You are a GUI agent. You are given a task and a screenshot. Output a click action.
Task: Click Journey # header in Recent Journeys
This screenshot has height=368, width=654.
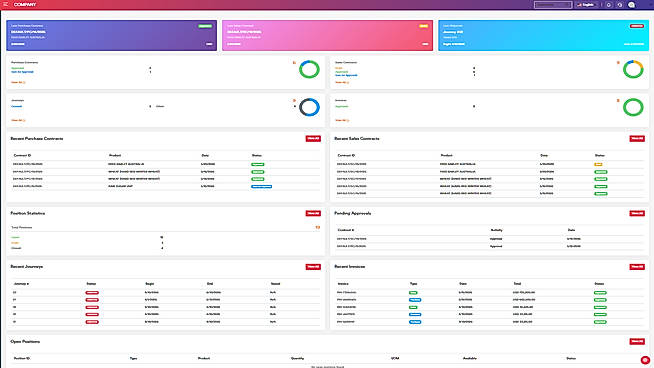coord(21,284)
